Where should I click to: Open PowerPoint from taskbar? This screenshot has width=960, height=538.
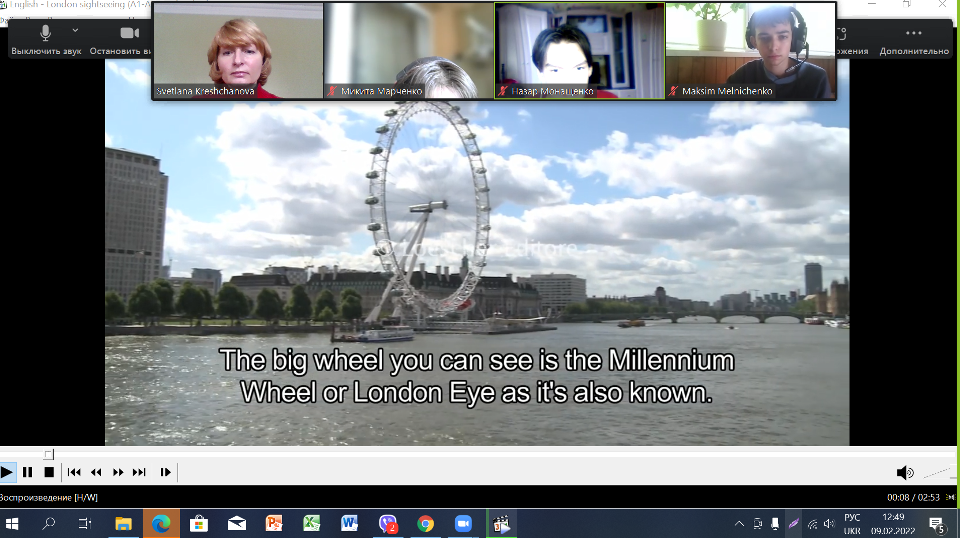click(274, 524)
